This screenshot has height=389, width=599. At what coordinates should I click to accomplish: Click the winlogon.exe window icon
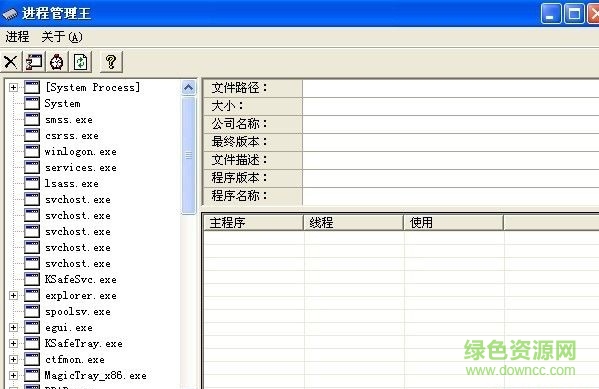coord(32,151)
